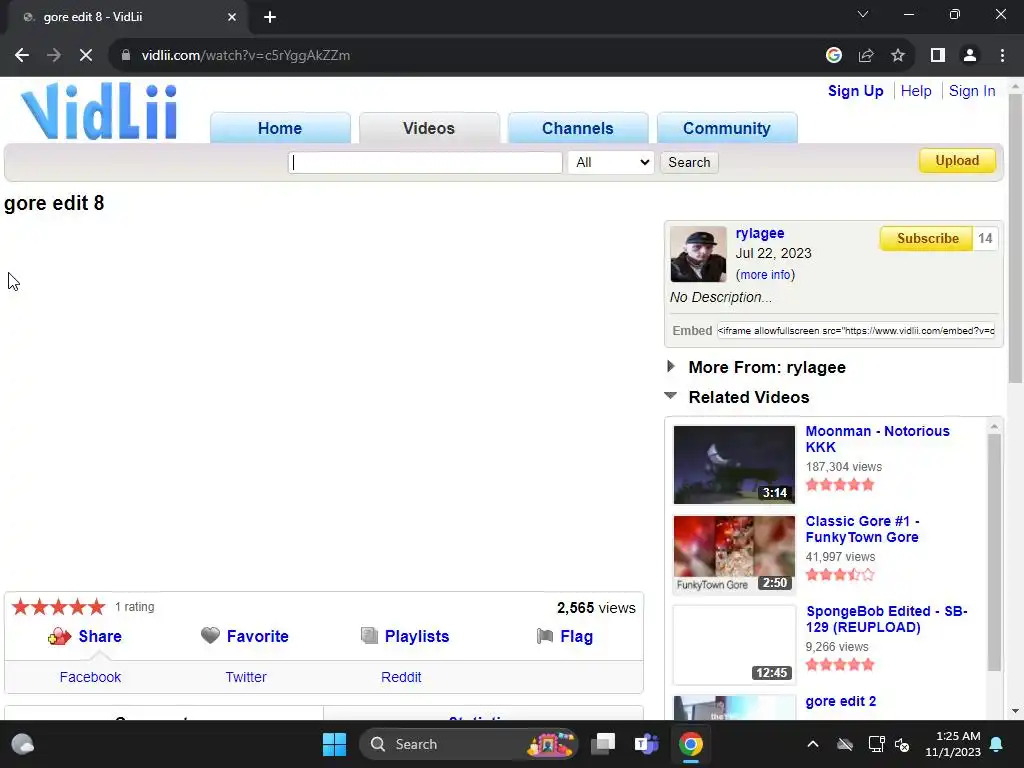Click the Favorite heart icon
Viewport: 1024px width, 768px height.
[210, 635]
